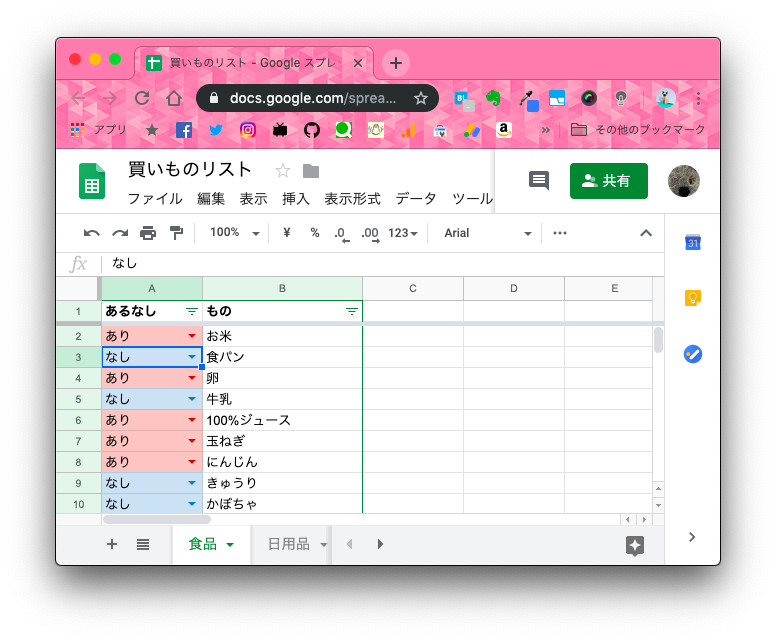Screen dimensions: 776x639
Task: Show all sheets list icon
Action: pos(143,544)
